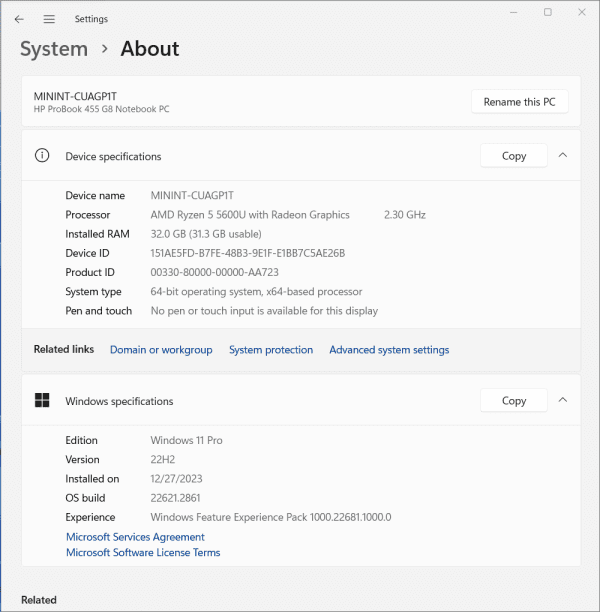Select the 22H2 version value

pos(163,459)
